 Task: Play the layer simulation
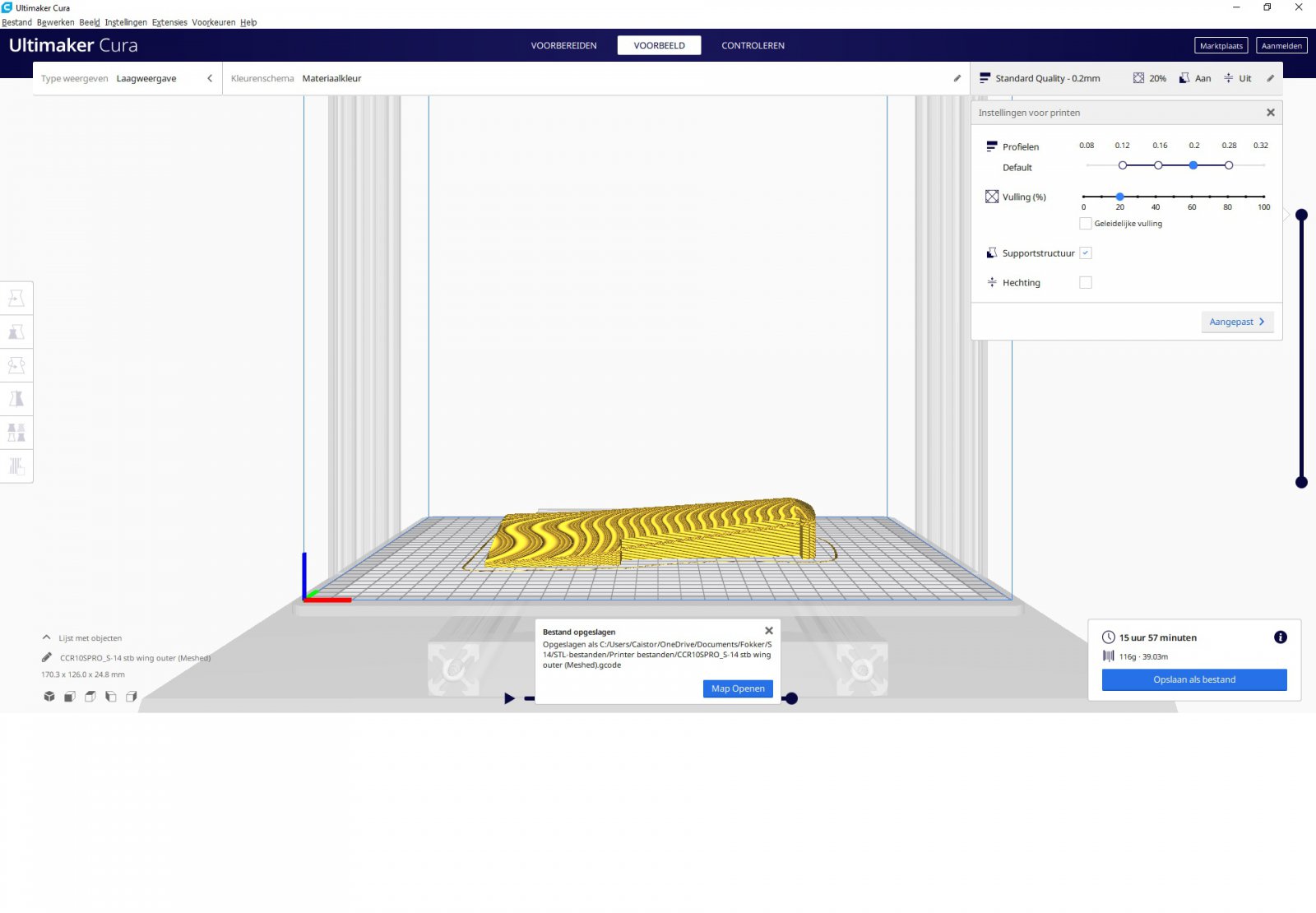click(x=509, y=698)
